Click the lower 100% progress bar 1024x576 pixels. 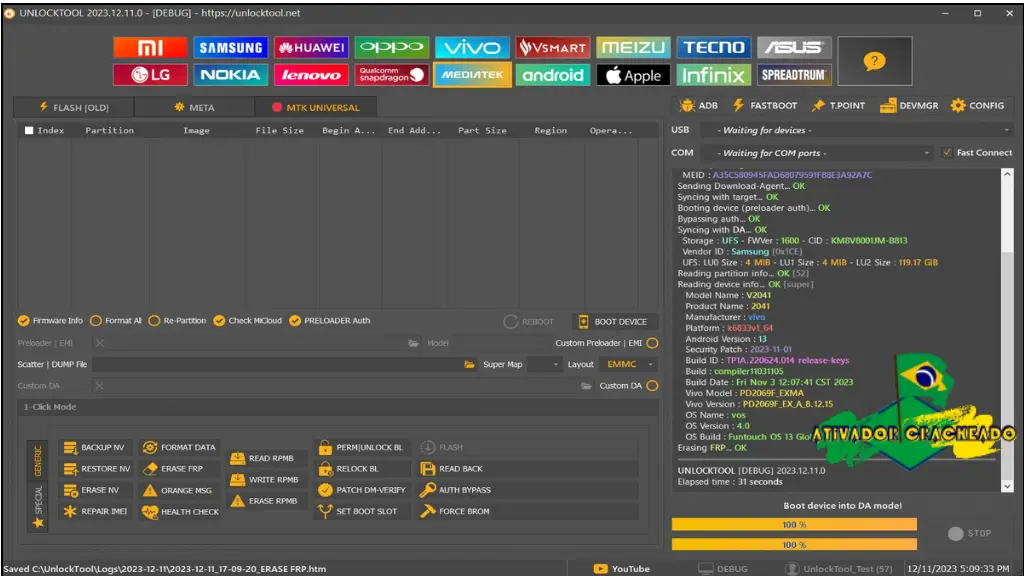794,545
